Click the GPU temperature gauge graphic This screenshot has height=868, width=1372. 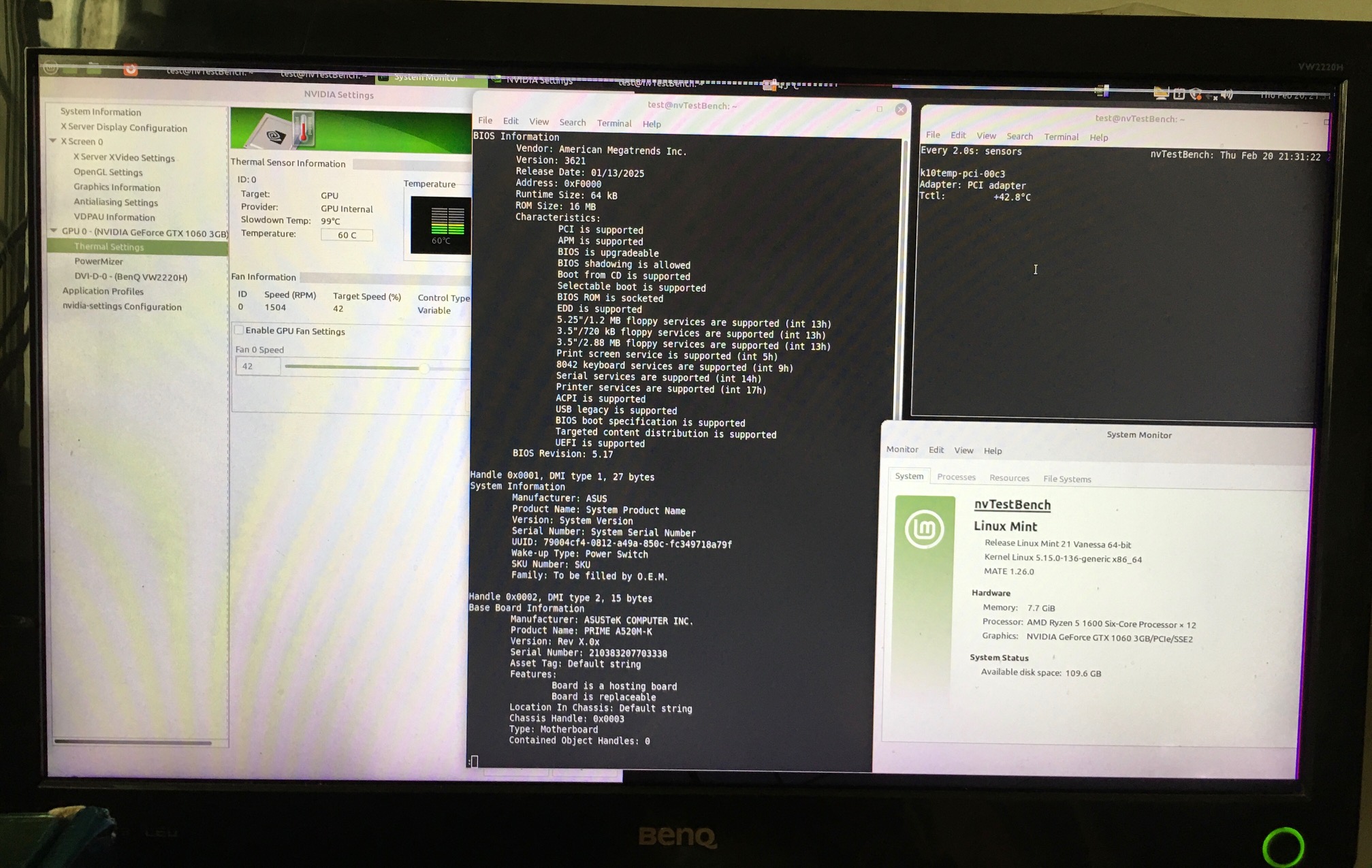pyautogui.click(x=441, y=225)
